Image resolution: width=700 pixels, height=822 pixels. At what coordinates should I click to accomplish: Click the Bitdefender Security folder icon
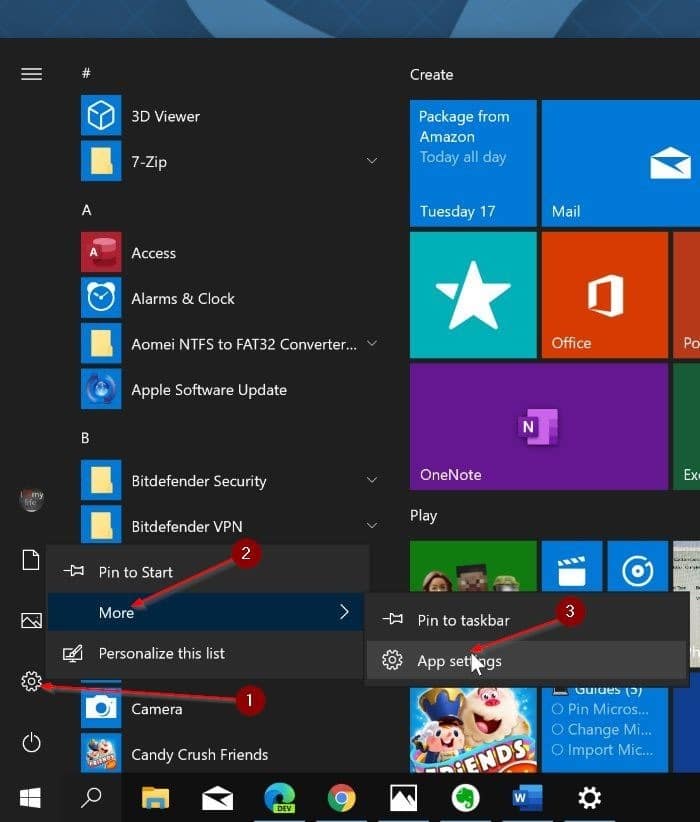(x=101, y=480)
